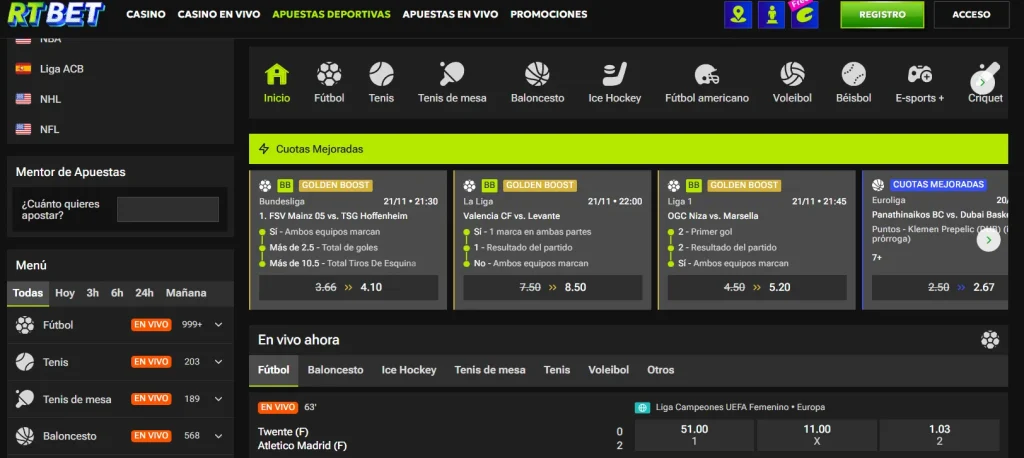The height and width of the screenshot is (458, 1024).
Task: Click the green REGISTRO button
Action: click(x=882, y=14)
